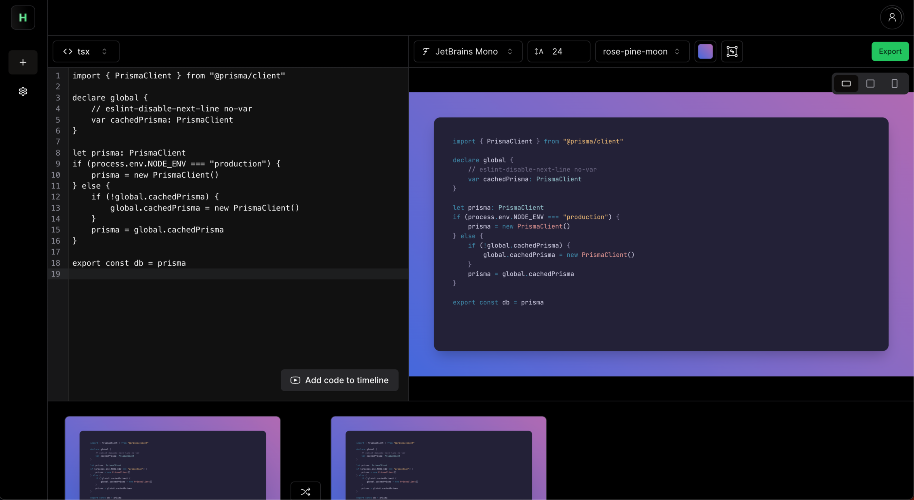
Task: Open settings via the sidebar gear icon
Action: pos(23,91)
